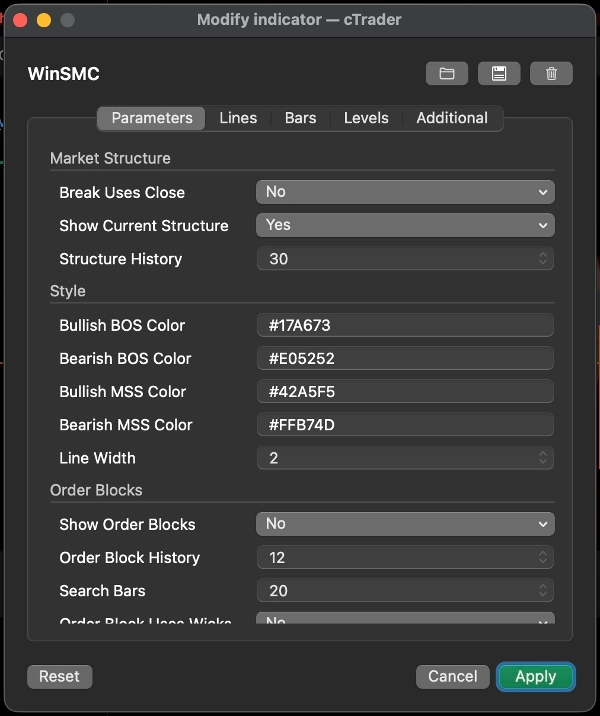Open the Break Uses Close dropdown
This screenshot has width=600, height=716.
coord(405,192)
